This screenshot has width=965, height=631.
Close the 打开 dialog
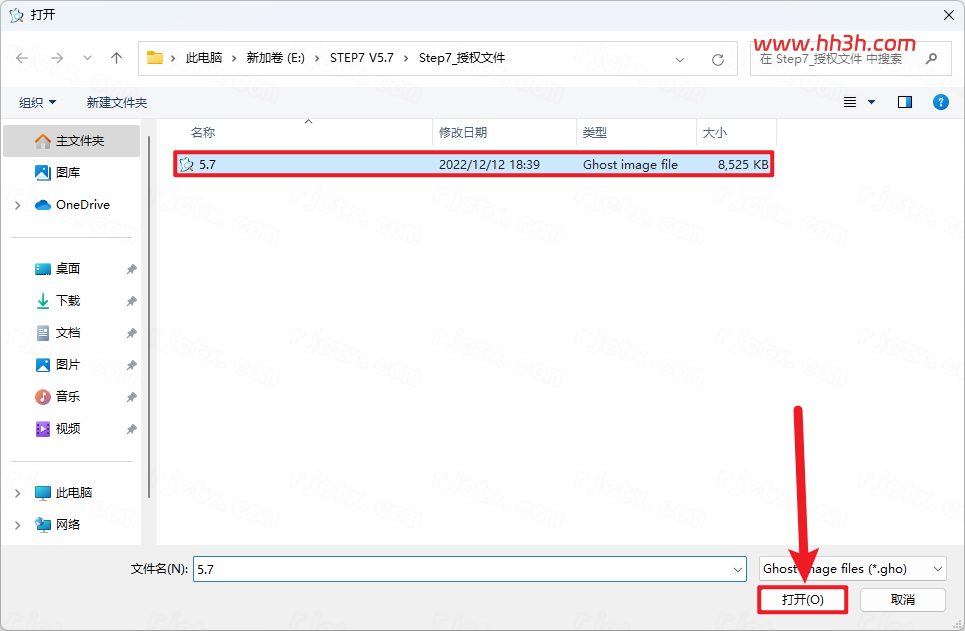(x=948, y=15)
